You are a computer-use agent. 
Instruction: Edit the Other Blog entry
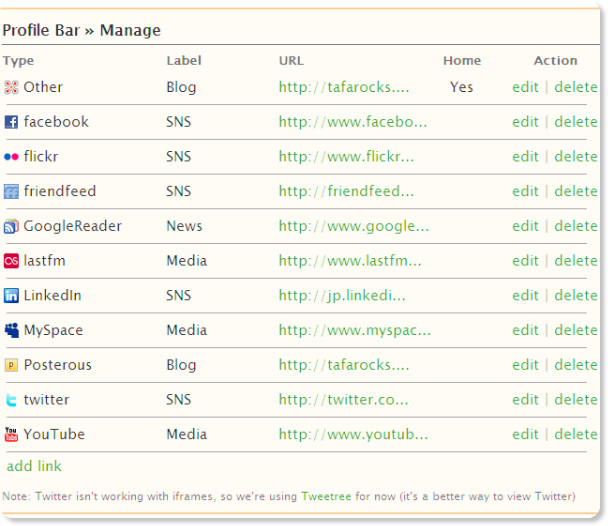tap(525, 87)
